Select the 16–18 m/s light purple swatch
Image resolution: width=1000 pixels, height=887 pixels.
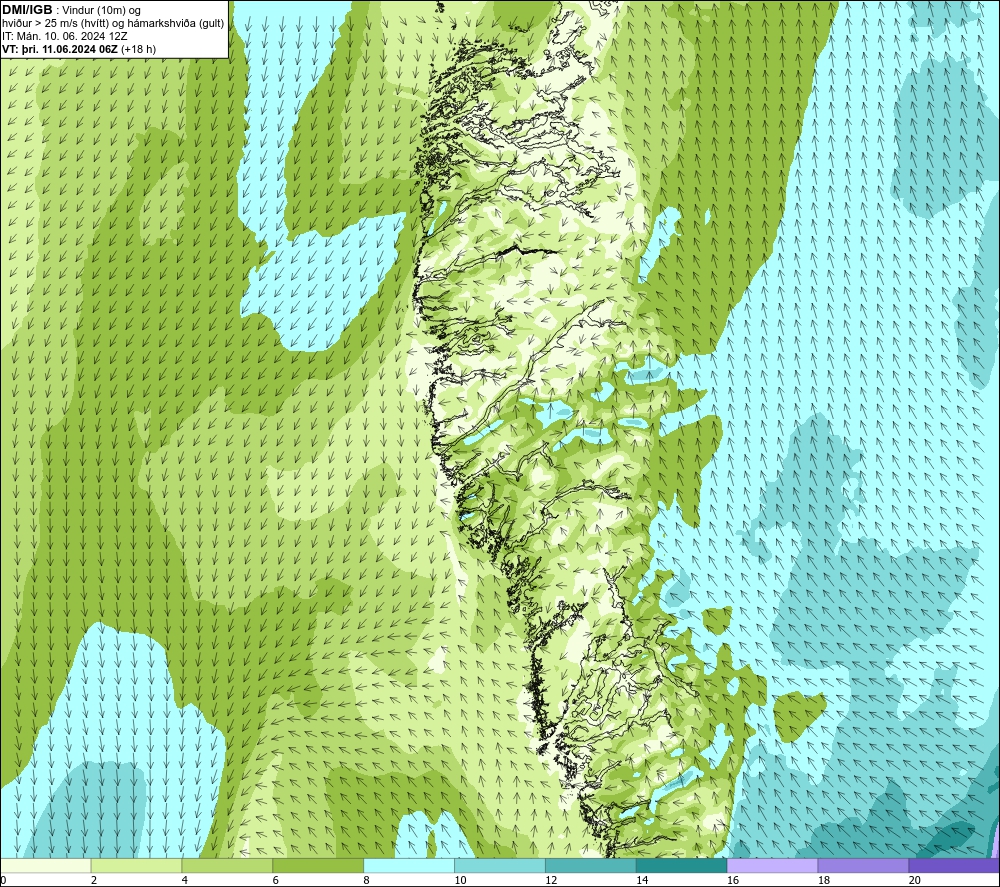point(772,865)
